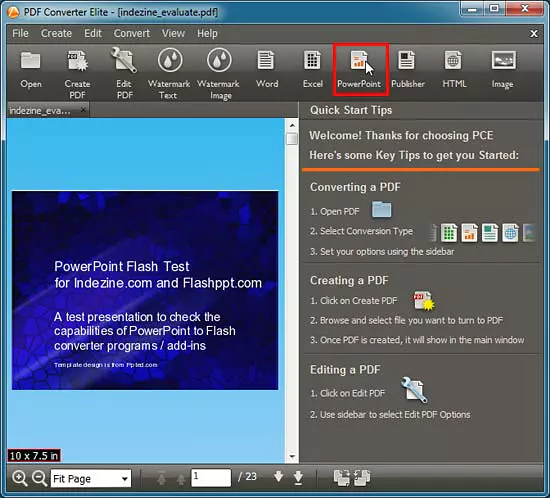The height and width of the screenshot is (498, 550).
Task: Click the green Excel icon in tips
Action: click(449, 233)
